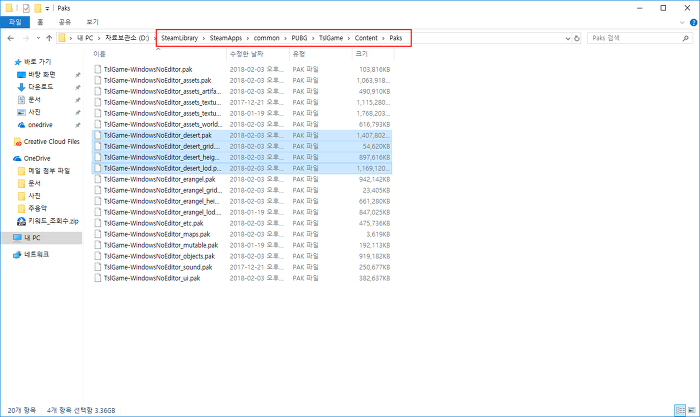Select TslGame-WindowsNoEditor_assets_world... file
The image size is (700, 417).
(x=163, y=125)
